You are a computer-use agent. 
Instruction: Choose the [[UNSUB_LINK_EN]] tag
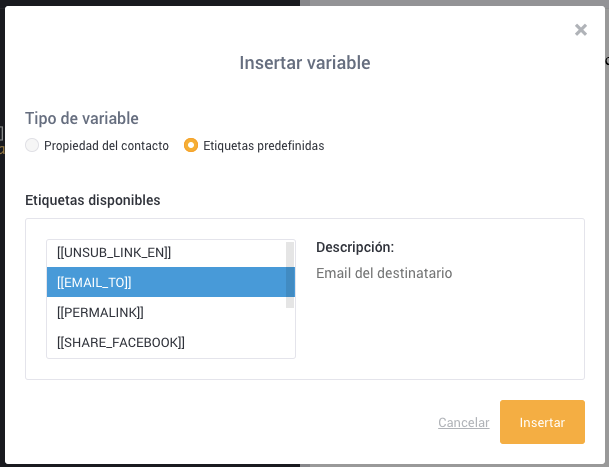pyautogui.click(x=166, y=253)
